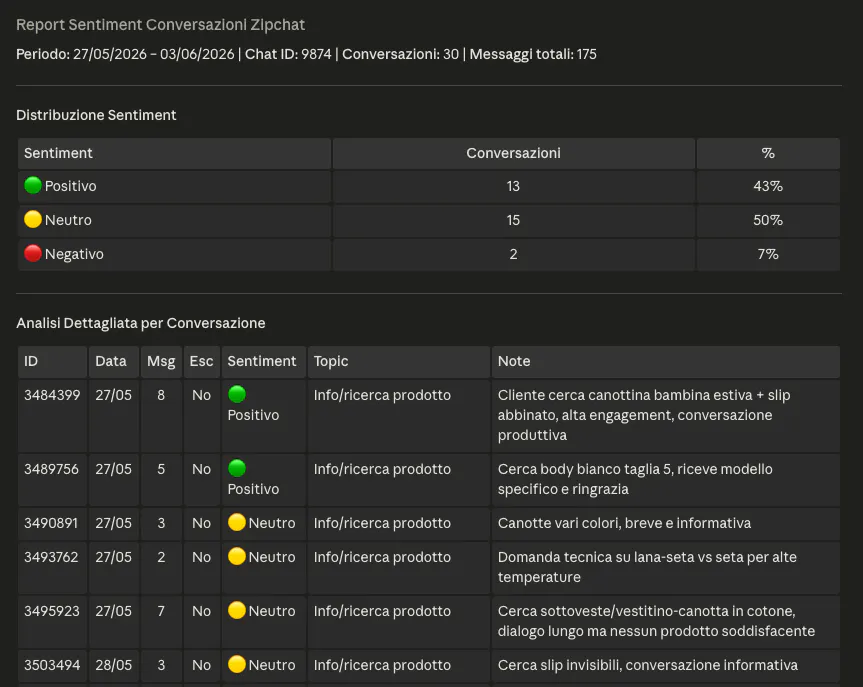Click note about 'sottoveste/vestitino-canotta in cotone'
The height and width of the screenshot is (687, 863).
pos(656,621)
